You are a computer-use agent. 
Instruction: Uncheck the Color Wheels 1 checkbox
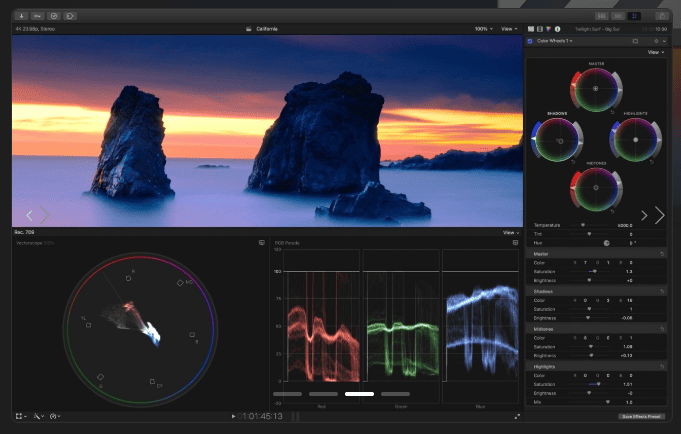click(530, 41)
